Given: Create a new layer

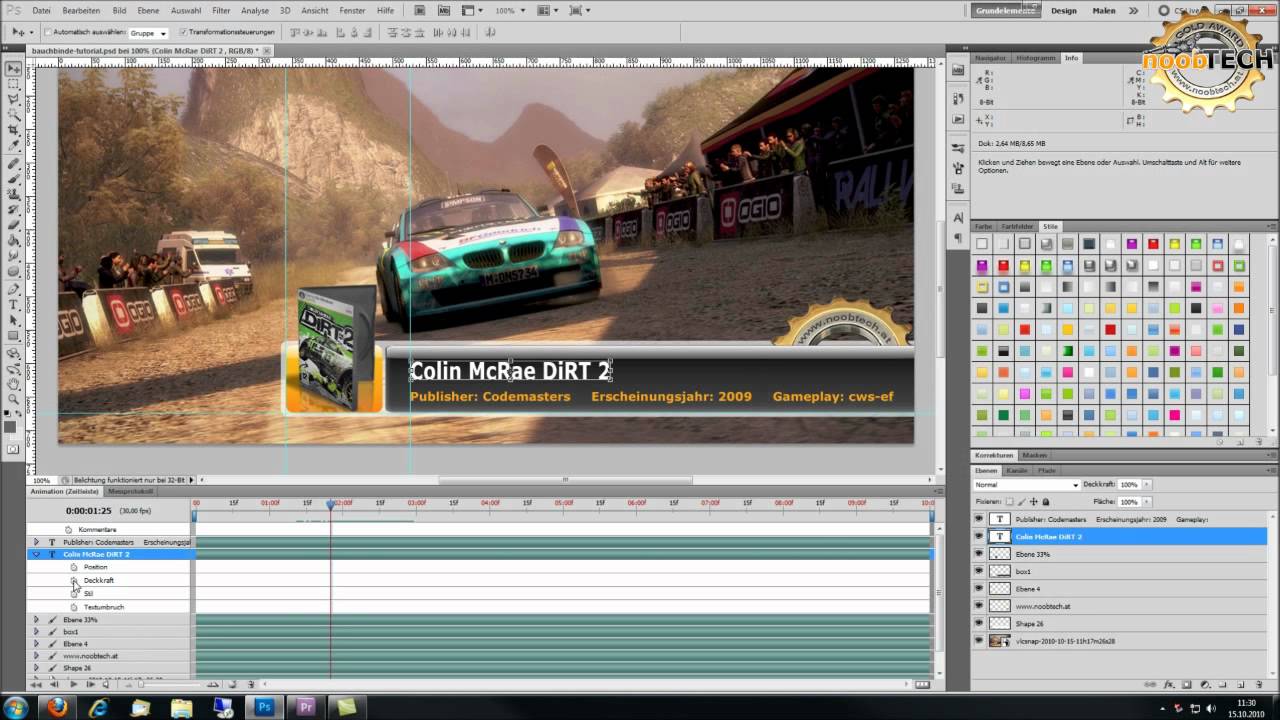Looking at the screenshot, I should pos(1241,684).
